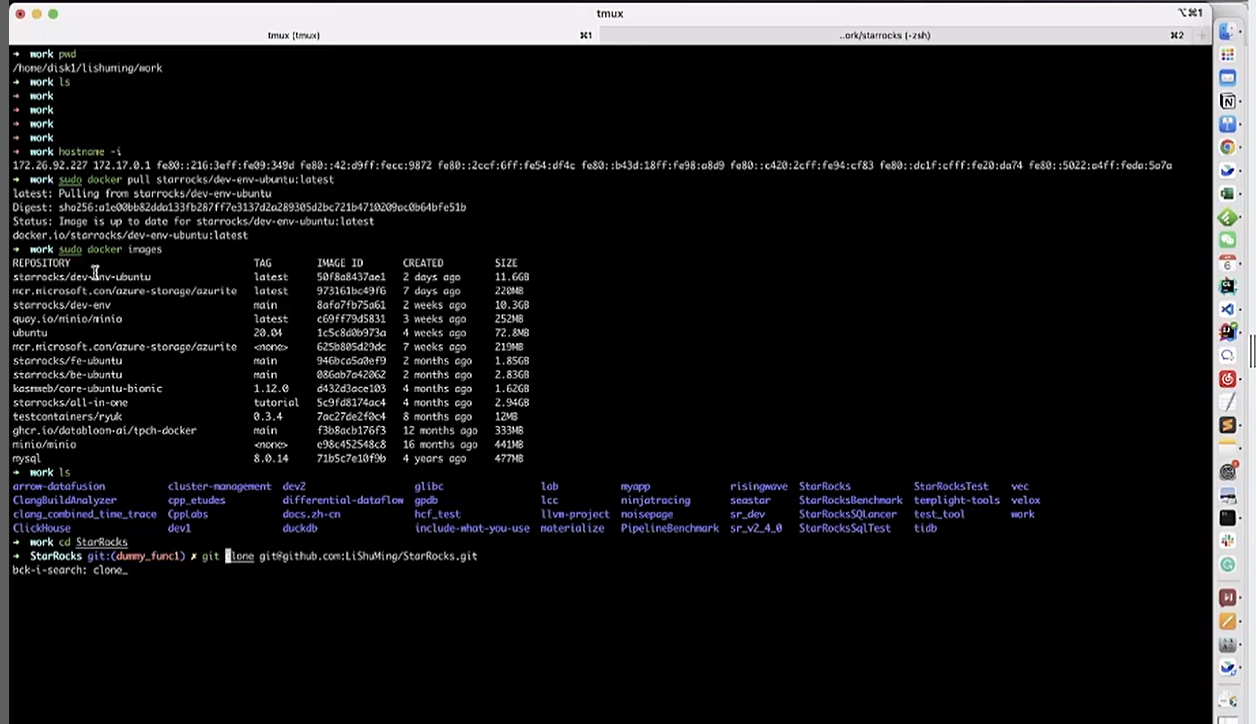Open Notion from the dock
Screen dimensions: 1256x724
[1227, 101]
